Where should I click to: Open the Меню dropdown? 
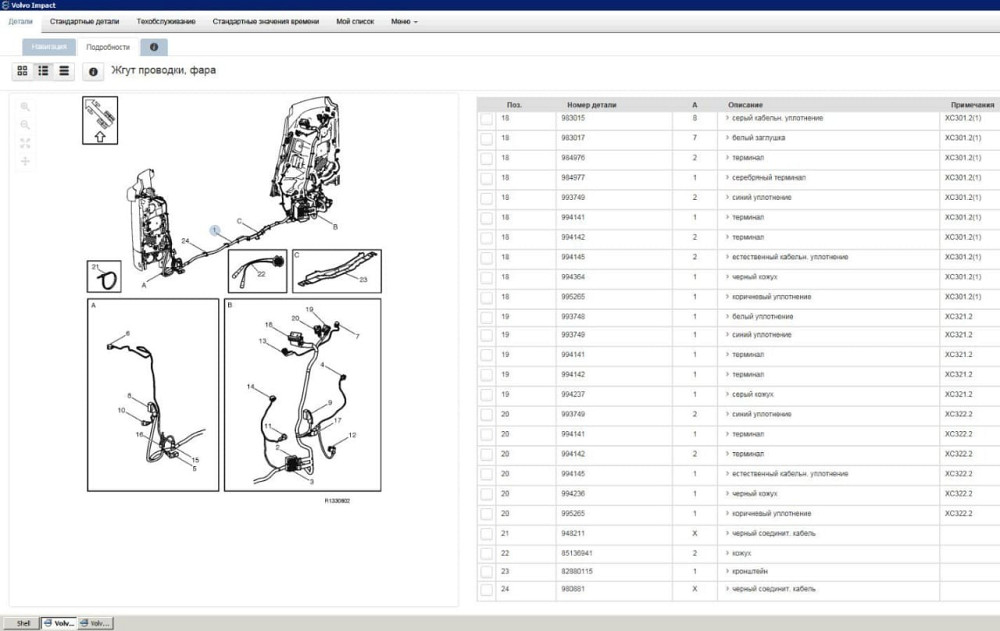click(404, 21)
